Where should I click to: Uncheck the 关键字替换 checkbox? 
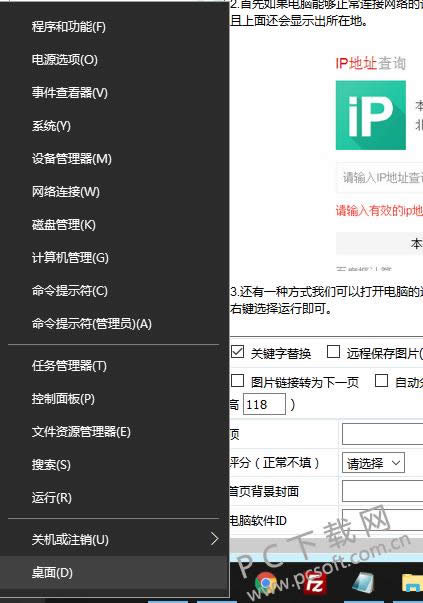pyautogui.click(x=237, y=352)
